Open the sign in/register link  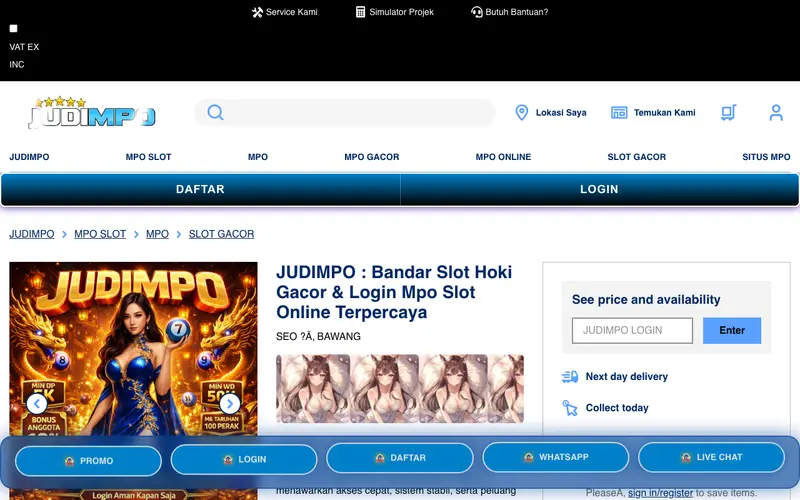click(660, 493)
